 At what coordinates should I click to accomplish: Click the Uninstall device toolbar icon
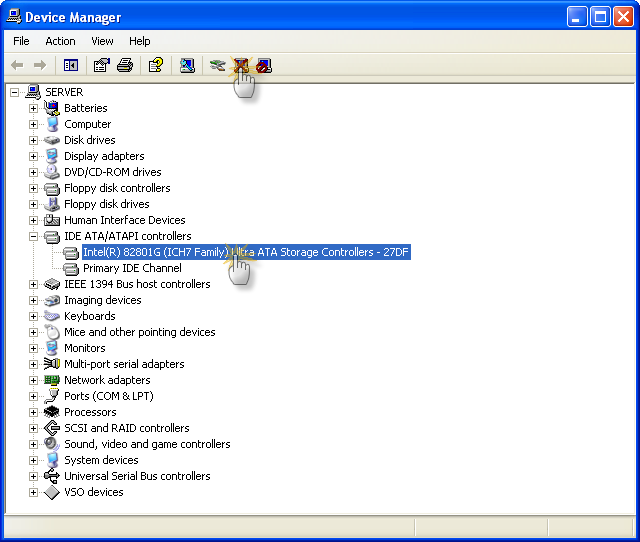pos(241,65)
